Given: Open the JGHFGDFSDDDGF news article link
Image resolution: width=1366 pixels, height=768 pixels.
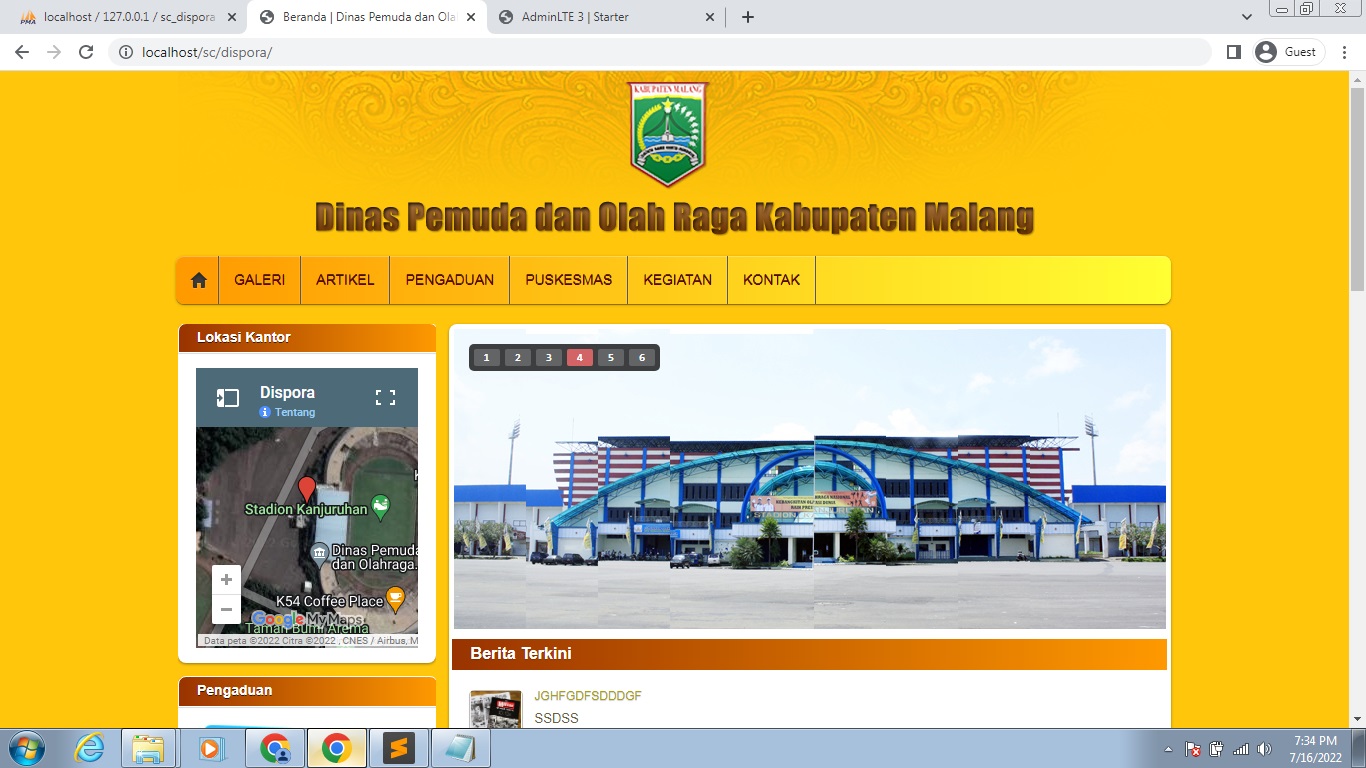Looking at the screenshot, I should pyautogui.click(x=588, y=695).
